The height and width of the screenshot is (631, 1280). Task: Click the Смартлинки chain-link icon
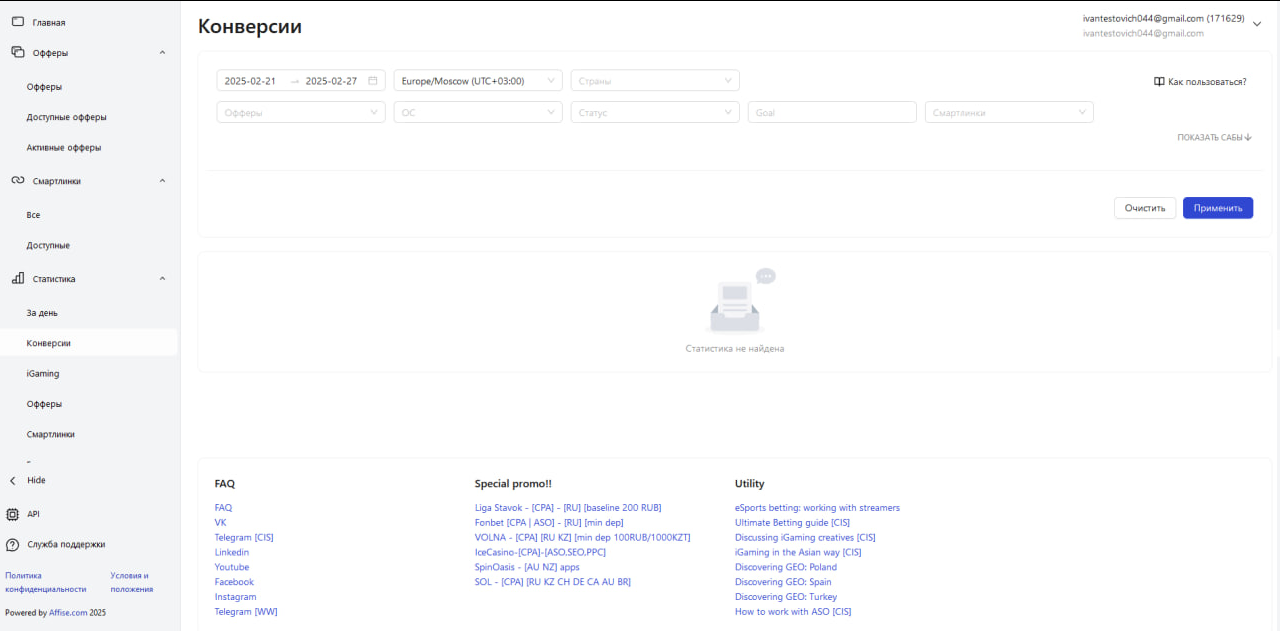(x=17, y=181)
